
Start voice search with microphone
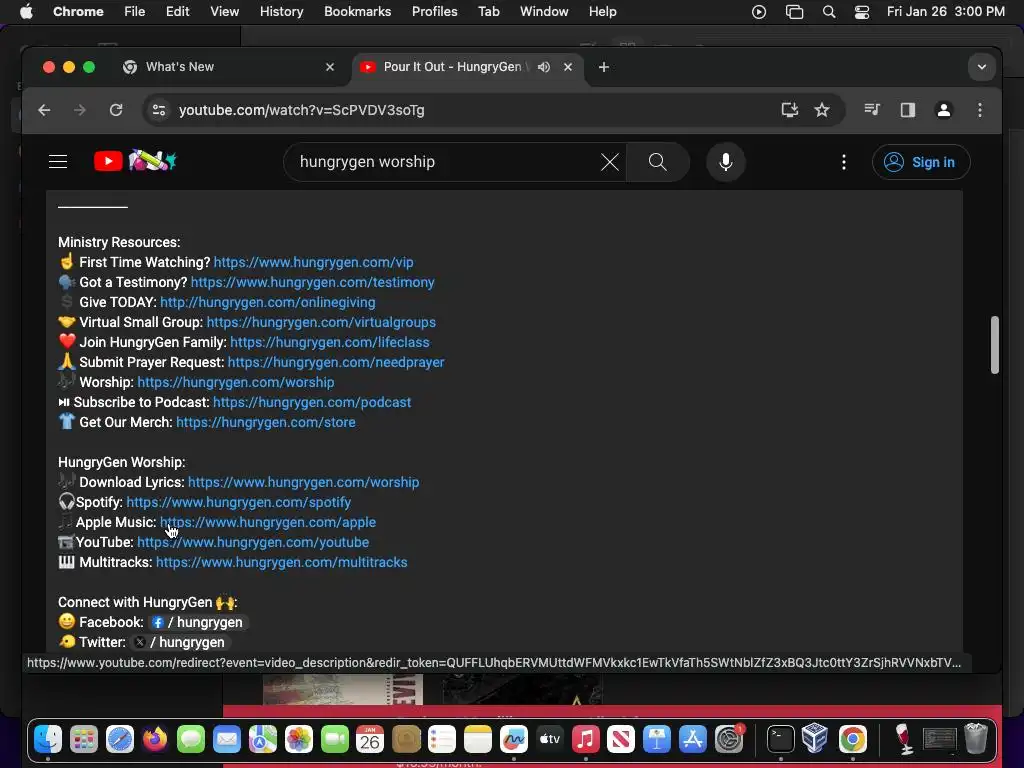click(726, 162)
